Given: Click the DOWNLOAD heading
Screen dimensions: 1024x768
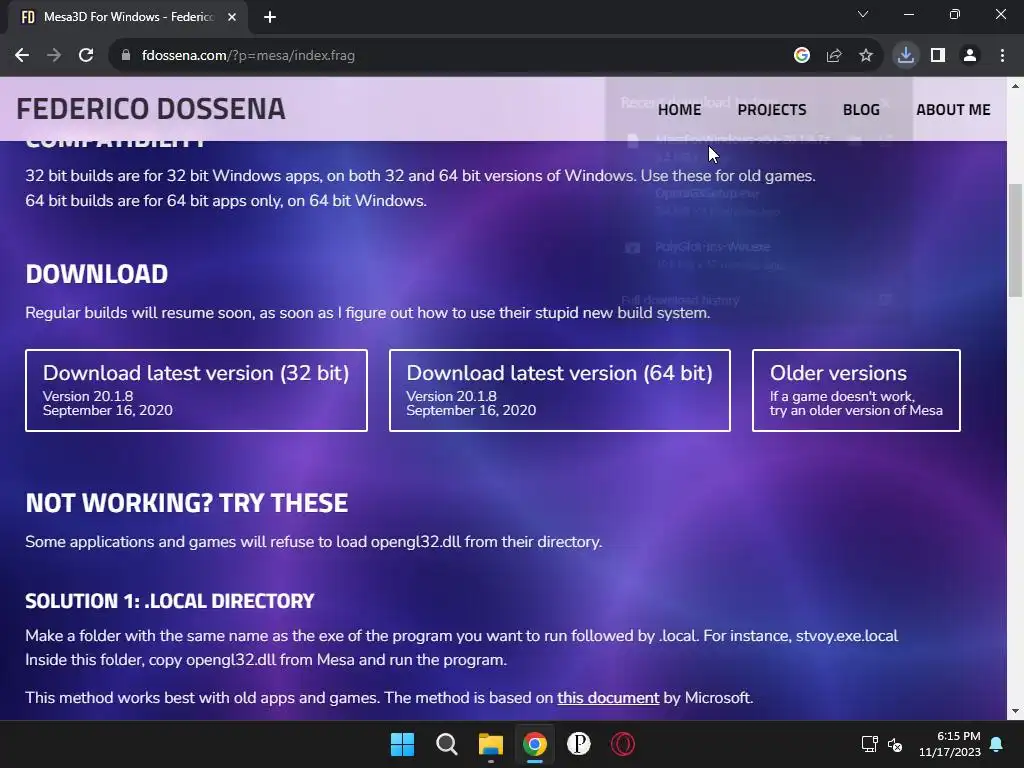Looking at the screenshot, I should [97, 274].
